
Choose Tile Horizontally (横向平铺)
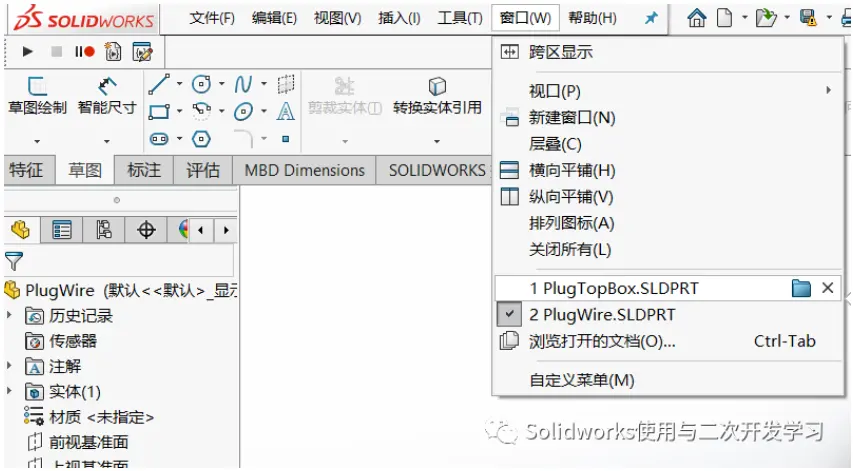coord(572,170)
